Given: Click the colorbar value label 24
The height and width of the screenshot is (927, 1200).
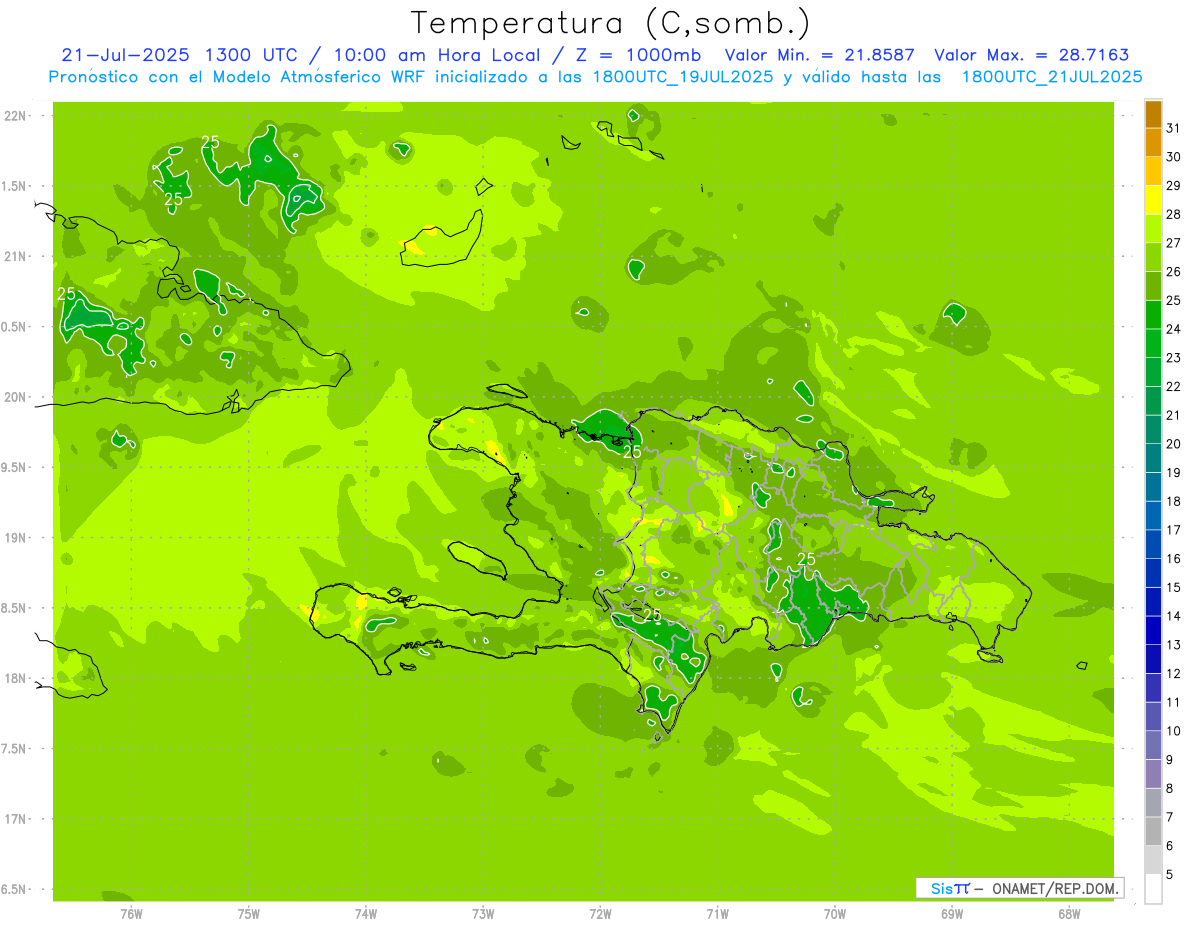Looking at the screenshot, I should tap(1174, 328).
